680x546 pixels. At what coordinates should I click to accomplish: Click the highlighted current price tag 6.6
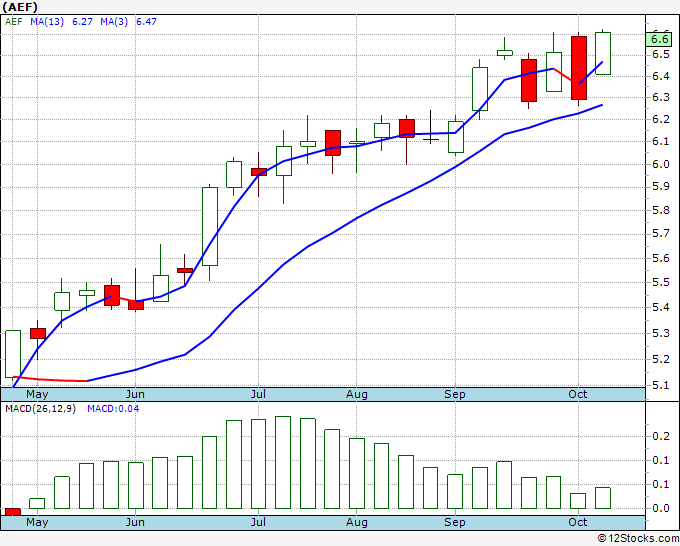(659, 39)
